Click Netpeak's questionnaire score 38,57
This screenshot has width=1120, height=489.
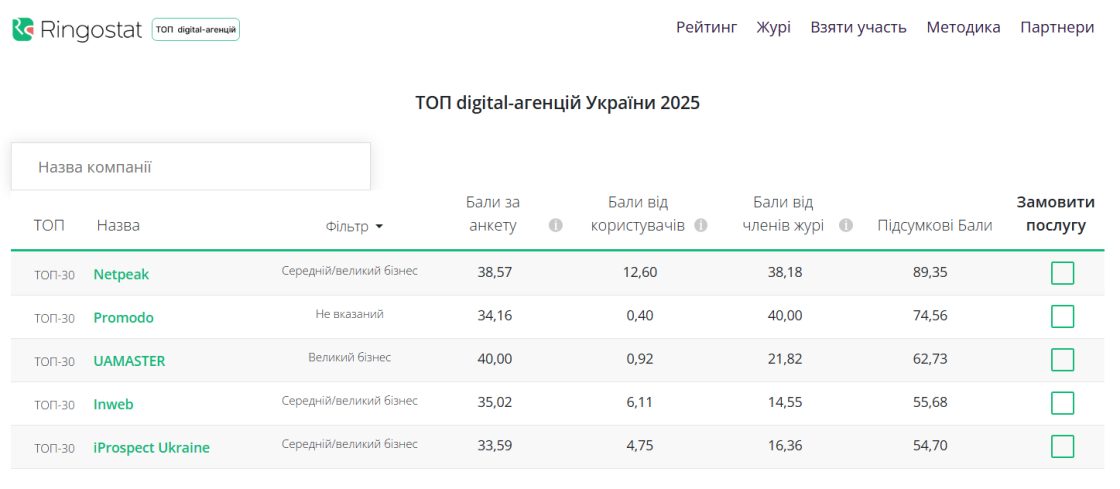pos(495,273)
